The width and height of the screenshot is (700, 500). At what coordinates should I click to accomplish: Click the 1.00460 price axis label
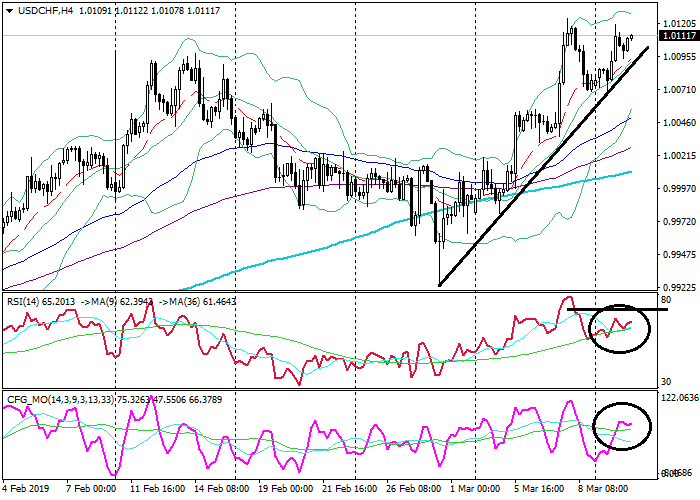678,123
